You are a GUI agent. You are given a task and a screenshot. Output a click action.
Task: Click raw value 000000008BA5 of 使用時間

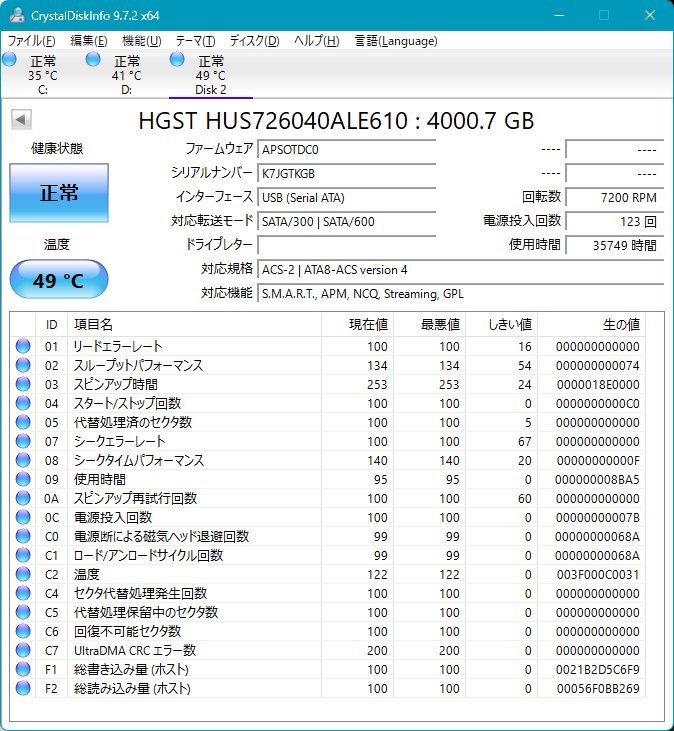tap(598, 479)
